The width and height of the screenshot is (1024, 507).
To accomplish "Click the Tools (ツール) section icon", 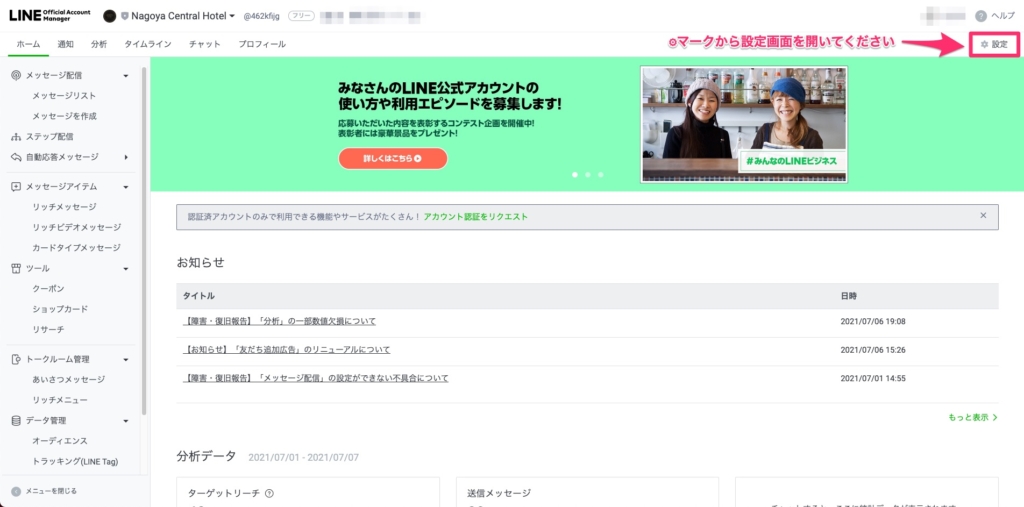I will click(16, 268).
